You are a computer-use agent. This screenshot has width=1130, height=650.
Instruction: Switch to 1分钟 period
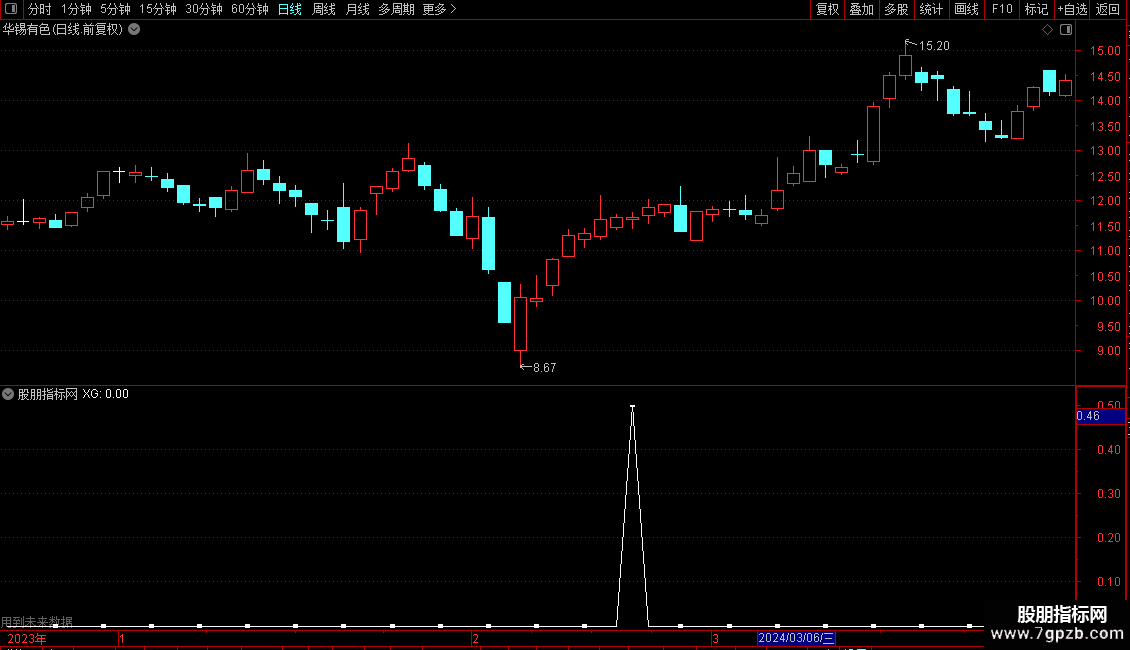point(76,9)
